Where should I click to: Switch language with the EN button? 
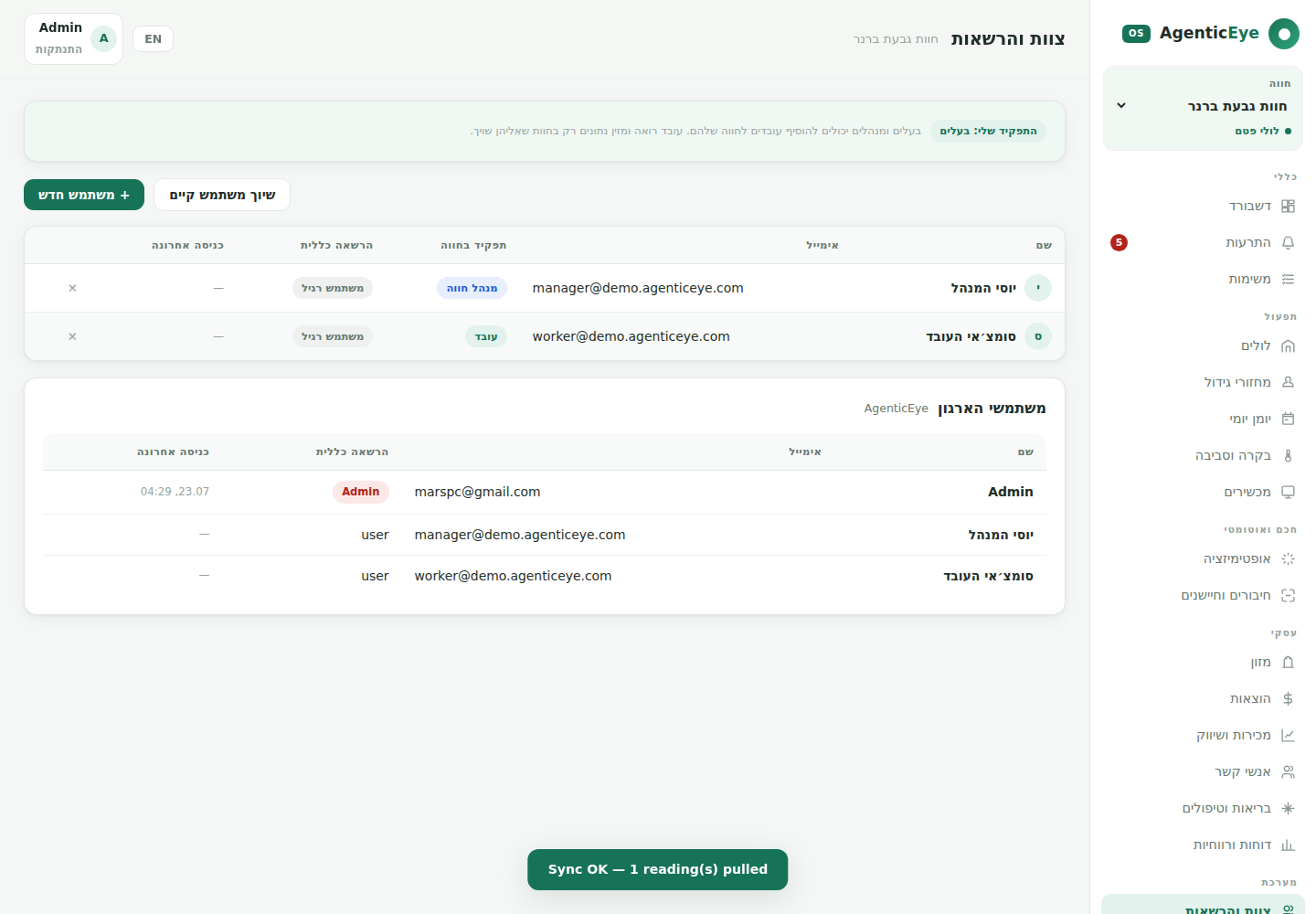pos(153,38)
